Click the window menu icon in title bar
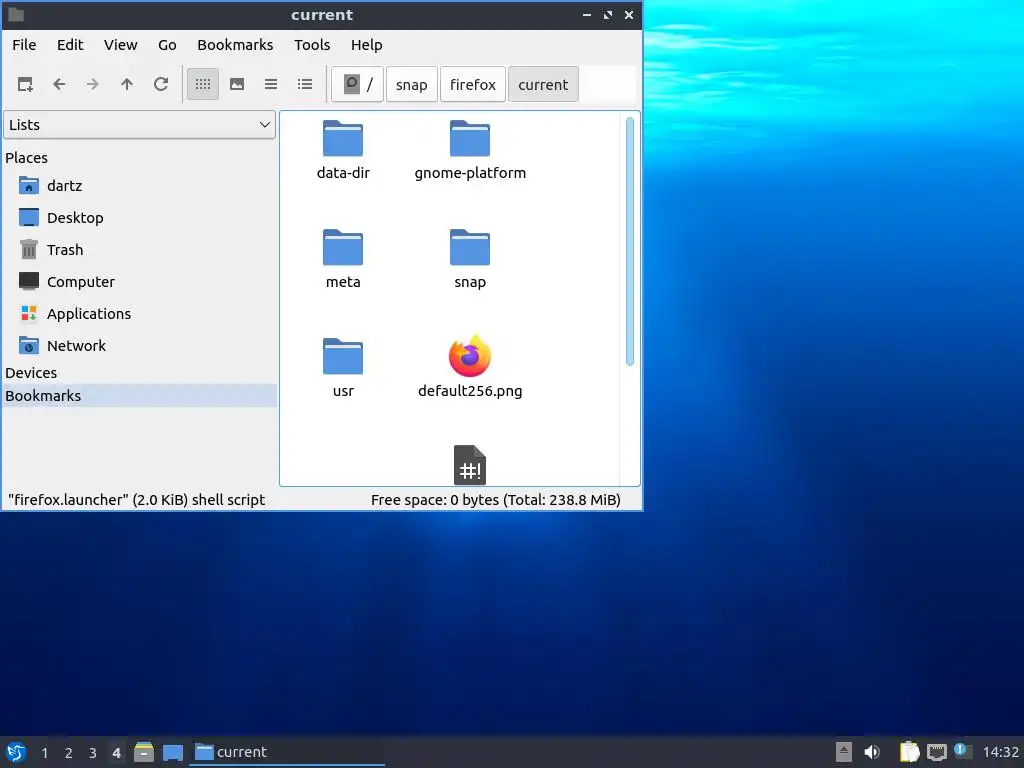 (16, 14)
